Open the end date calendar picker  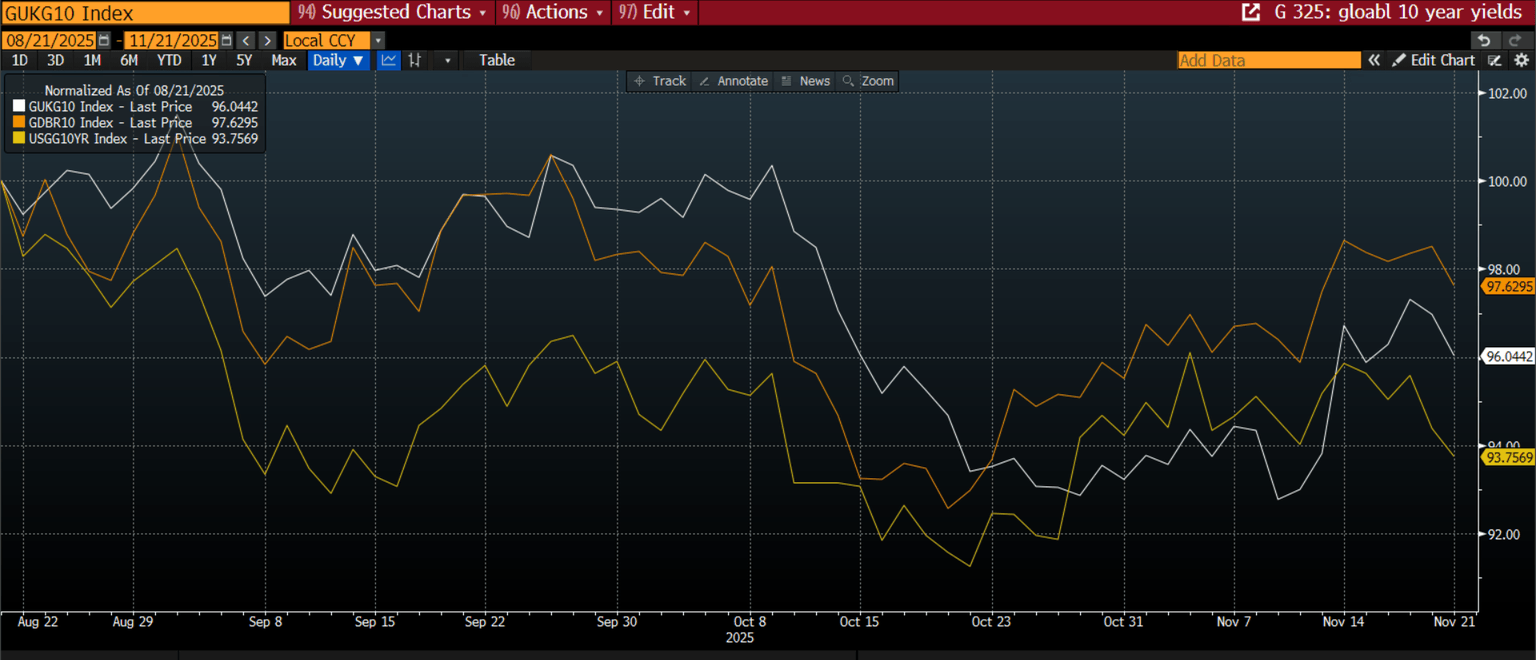click(x=227, y=40)
